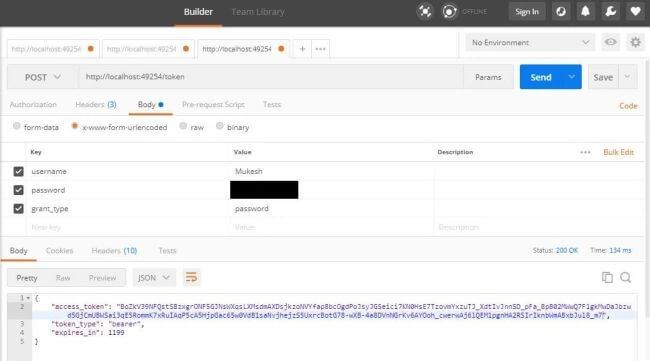Uncheck the grant_type parameter checkbox
Viewport: 650px width, 361px height.
tap(18, 208)
